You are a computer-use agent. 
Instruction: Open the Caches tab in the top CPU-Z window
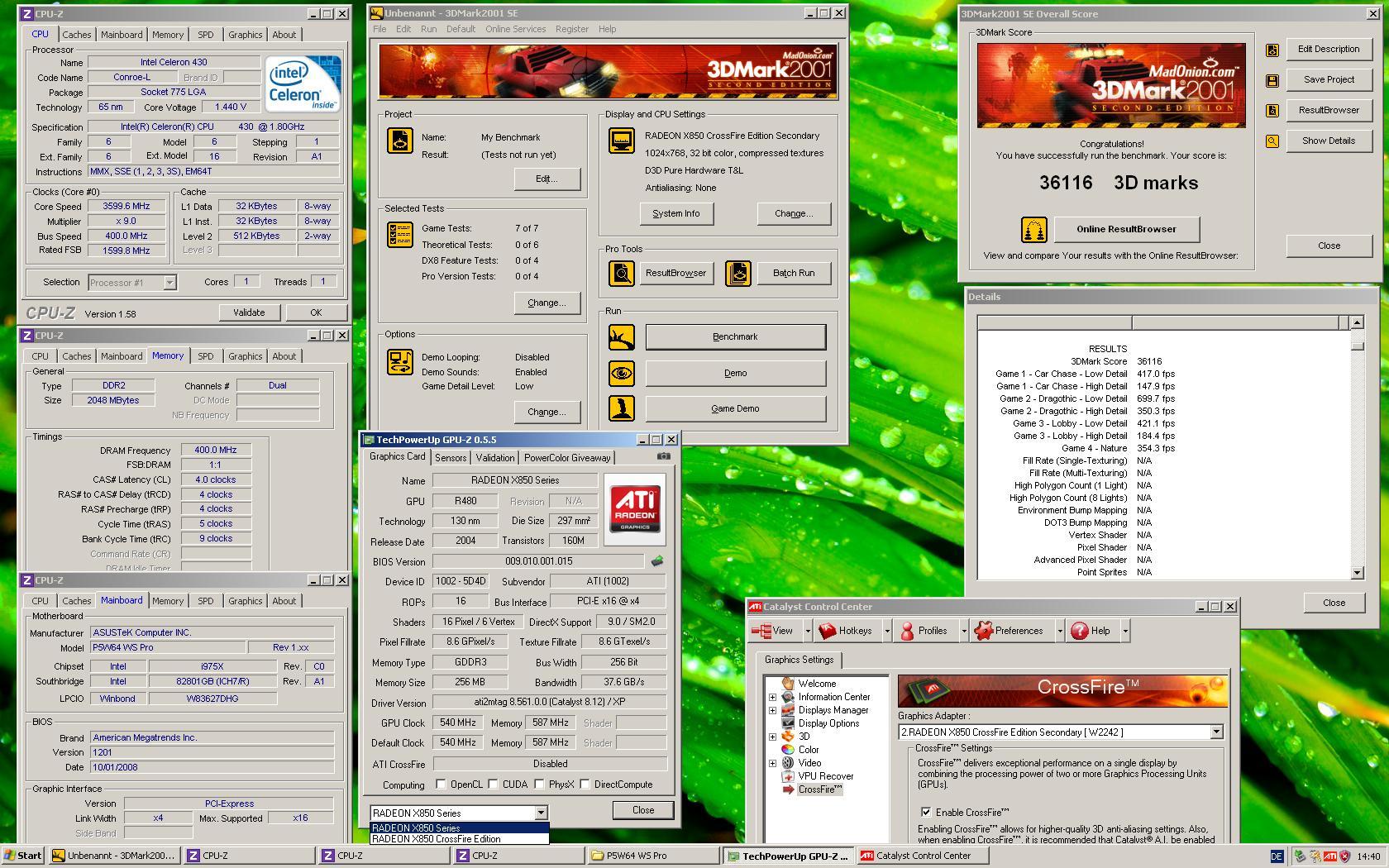(77, 35)
